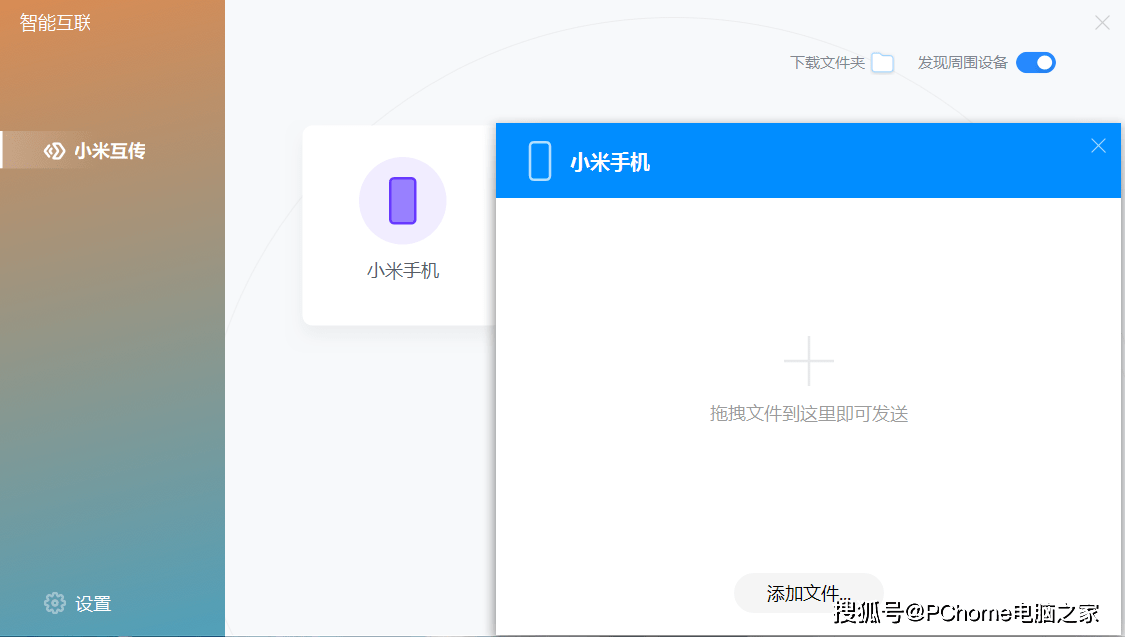
Task: Close the 小米手机 transfer panel
Action: coord(1098,146)
